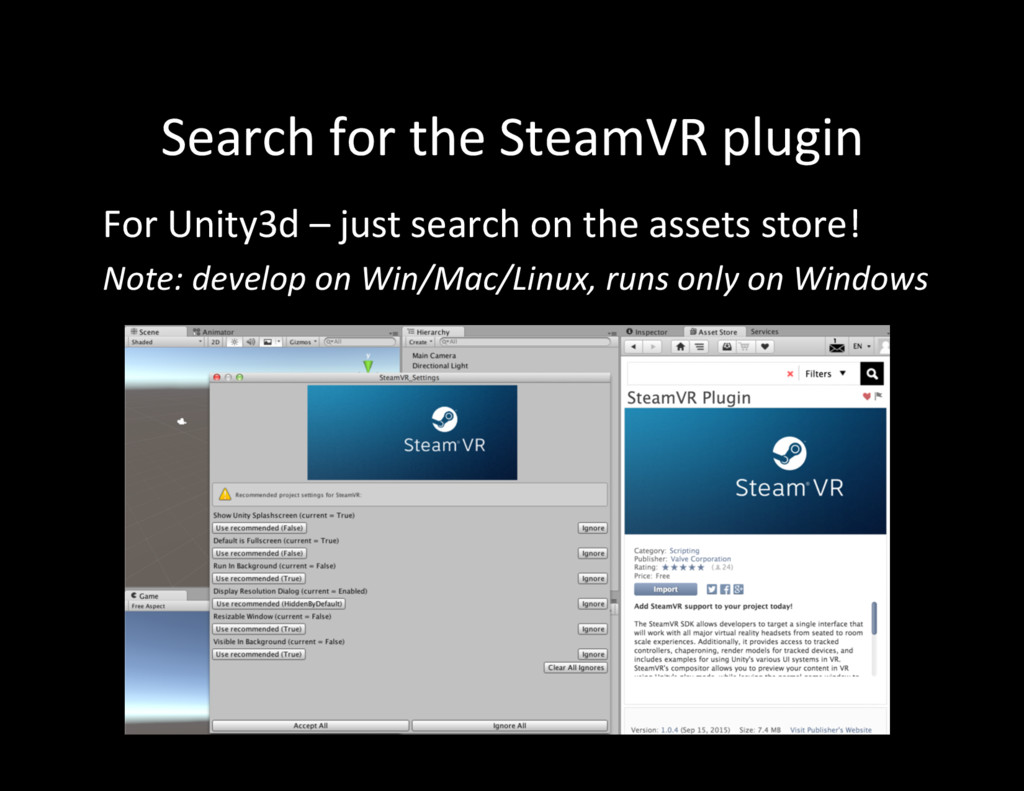1024x791 pixels.
Task: Open the Asset Store home page
Action: pyautogui.click(x=680, y=347)
